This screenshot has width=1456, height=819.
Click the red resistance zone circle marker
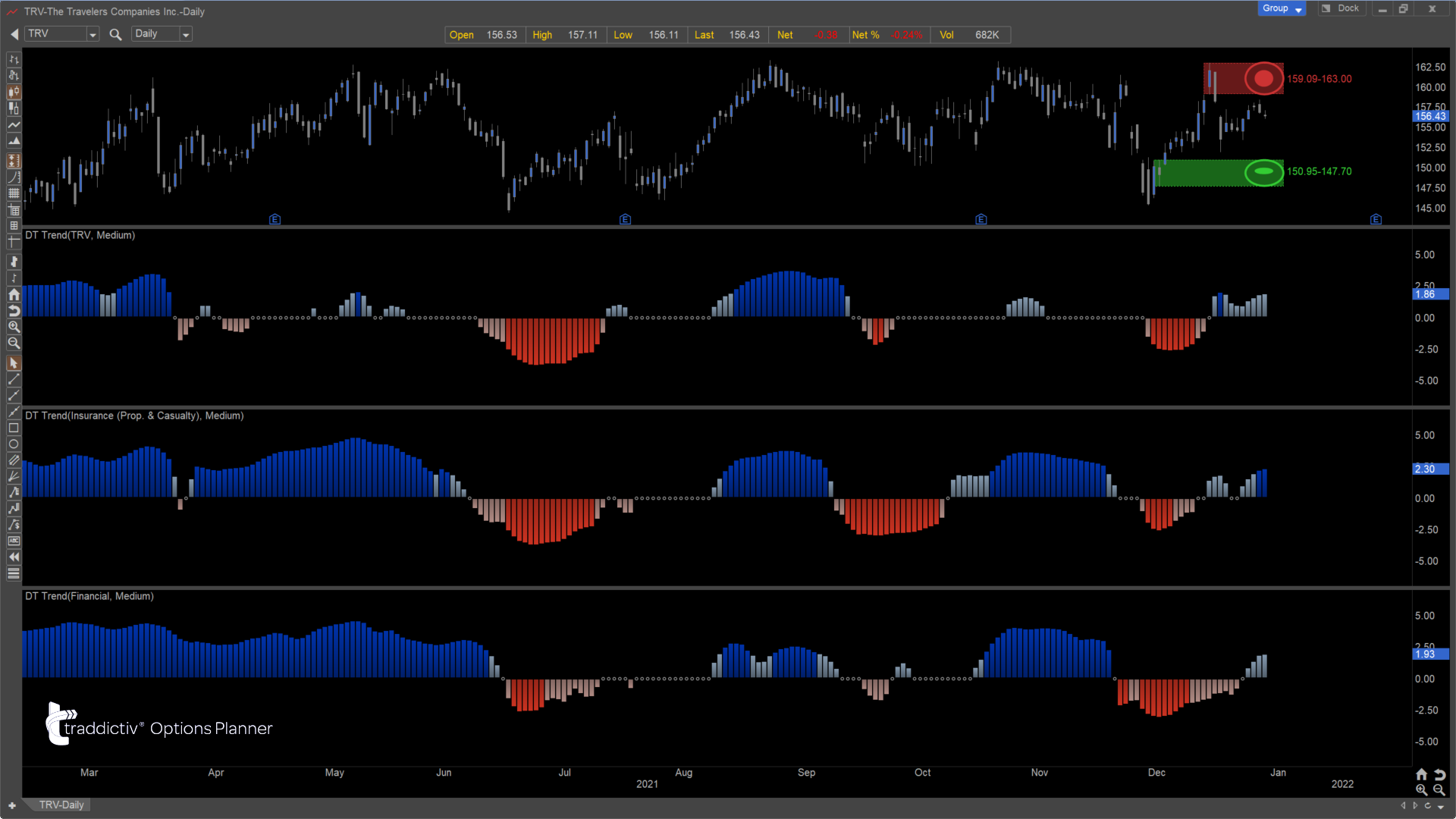pyautogui.click(x=1263, y=78)
